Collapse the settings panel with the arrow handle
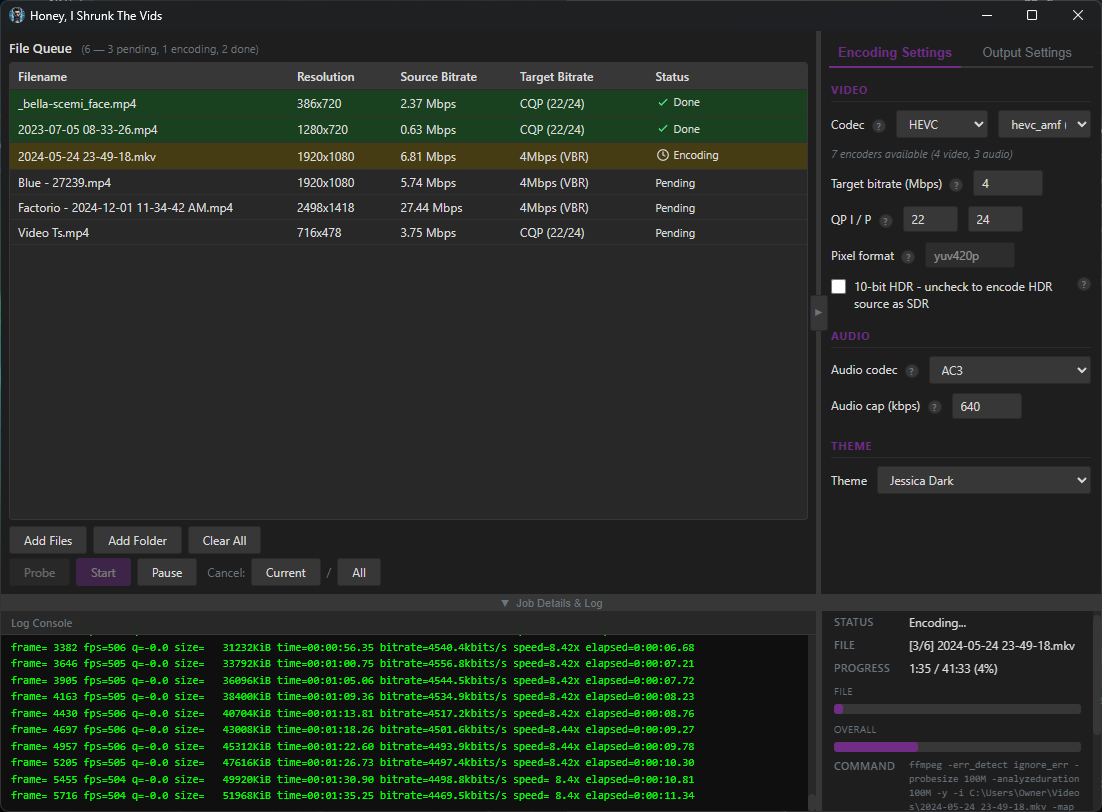 pyautogui.click(x=817, y=313)
